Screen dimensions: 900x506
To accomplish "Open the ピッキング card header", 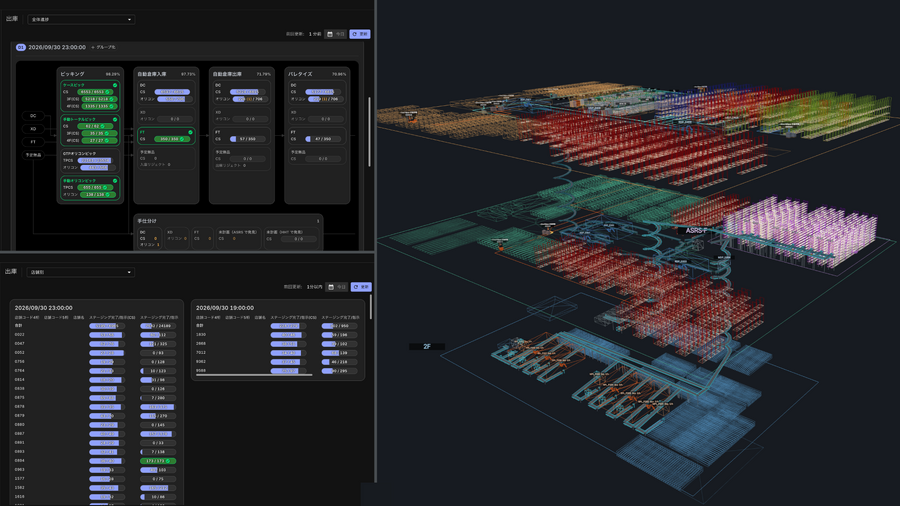I will (x=90, y=74).
